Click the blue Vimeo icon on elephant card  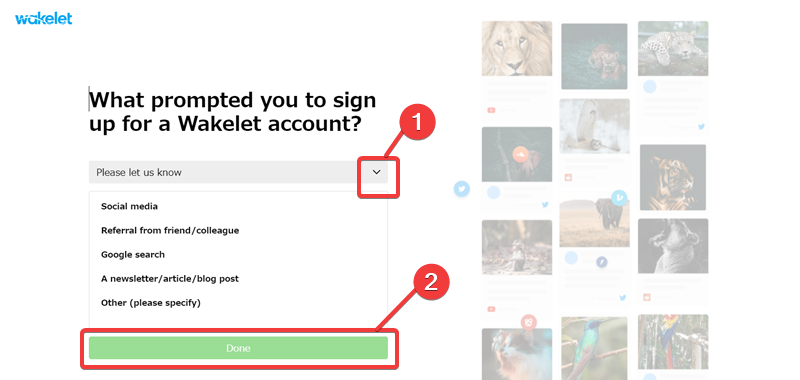[x=619, y=197]
